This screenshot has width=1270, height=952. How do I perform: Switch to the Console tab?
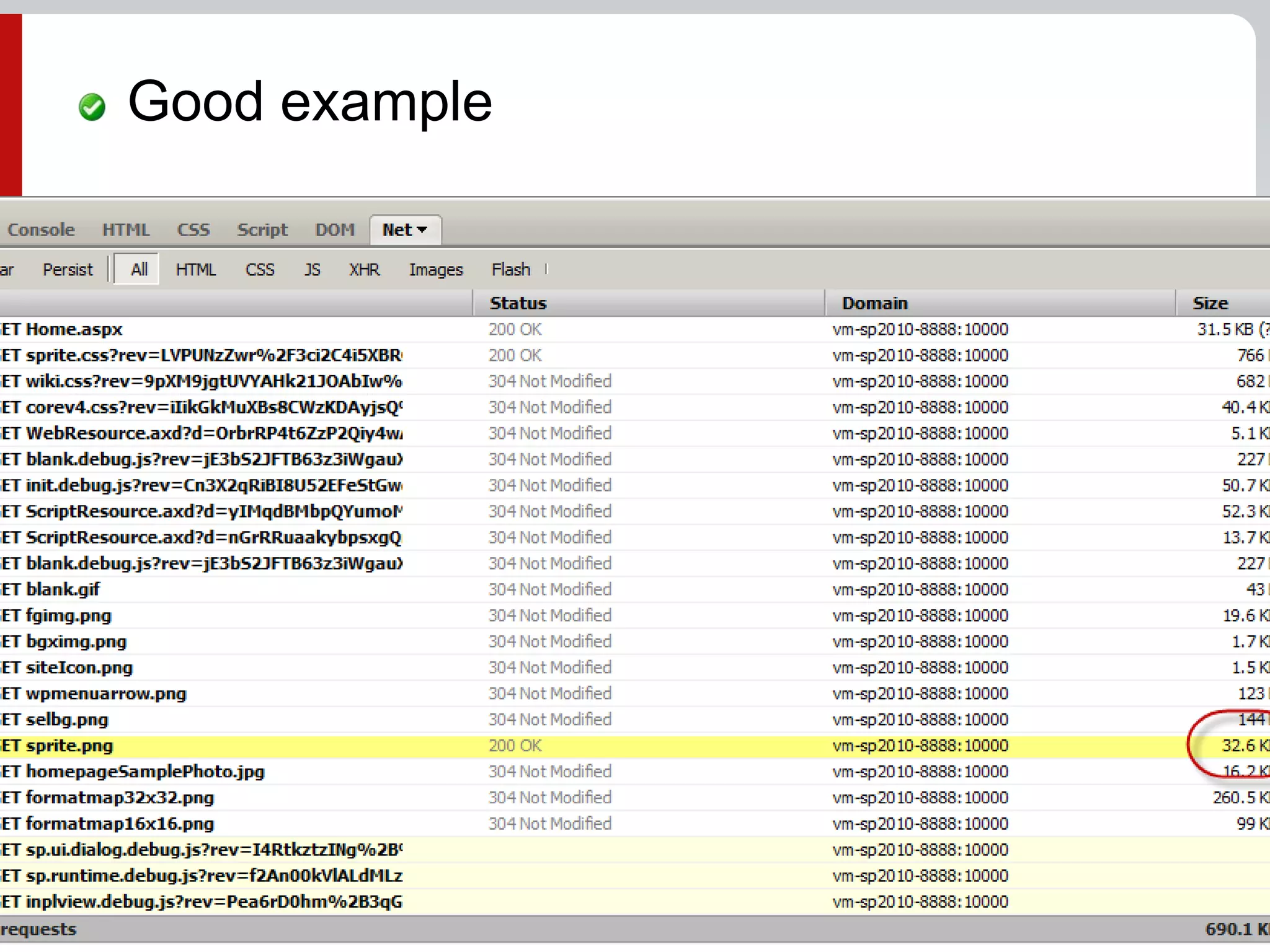pyautogui.click(x=41, y=230)
